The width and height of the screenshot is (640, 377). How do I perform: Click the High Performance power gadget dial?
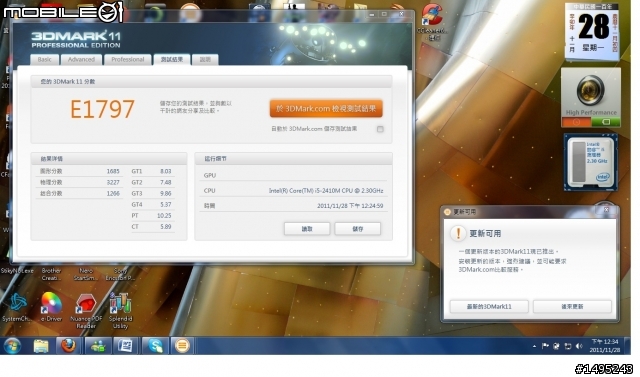590,91
